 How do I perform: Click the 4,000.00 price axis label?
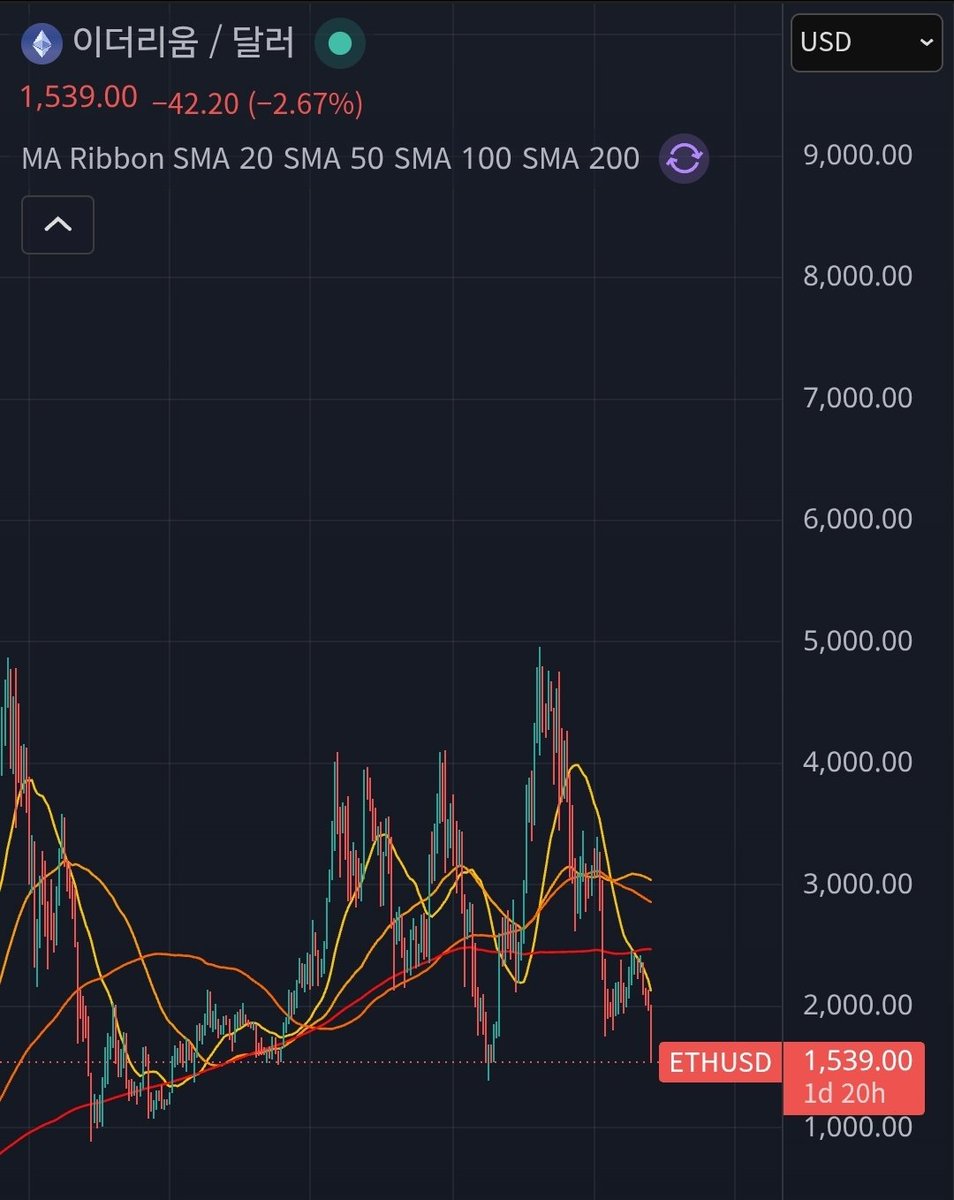click(858, 762)
